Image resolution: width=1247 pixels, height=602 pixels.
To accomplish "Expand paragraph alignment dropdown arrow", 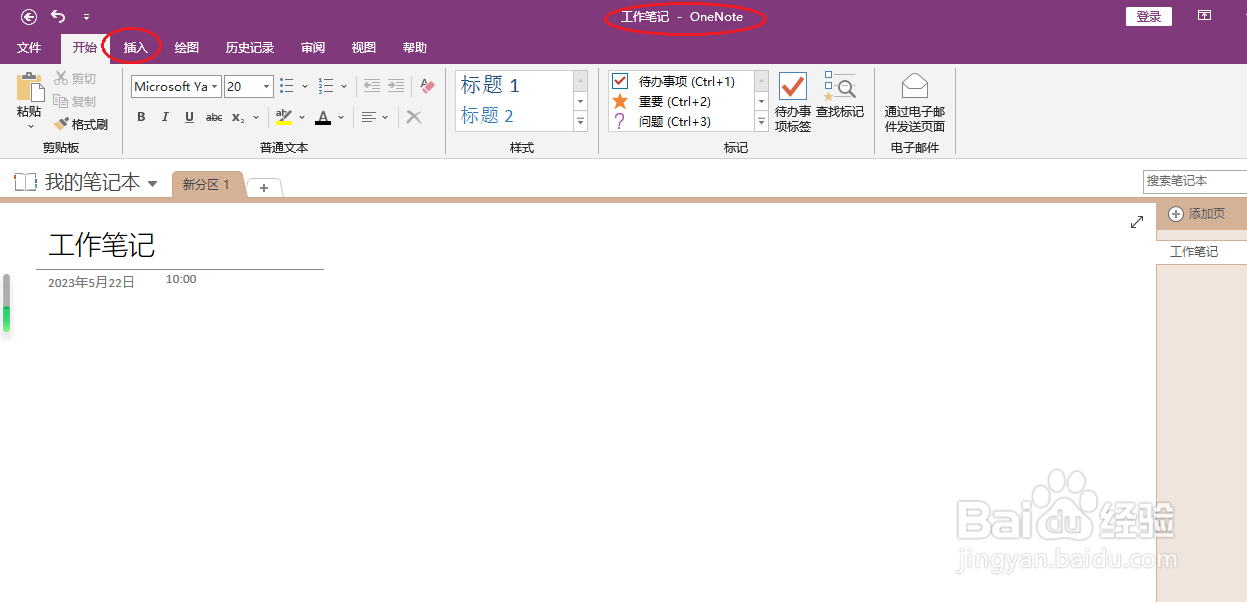I will pos(386,117).
